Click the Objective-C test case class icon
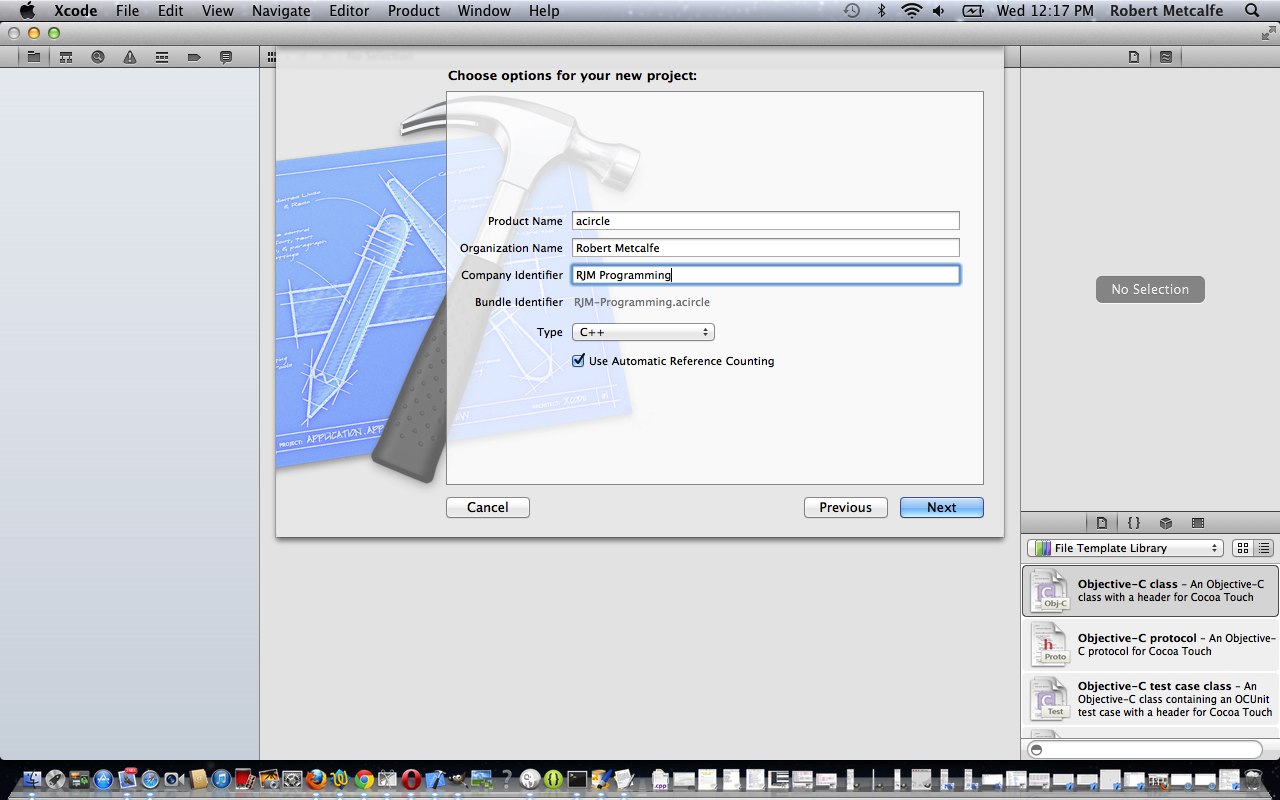Viewport: 1280px width, 800px height. (x=1050, y=698)
